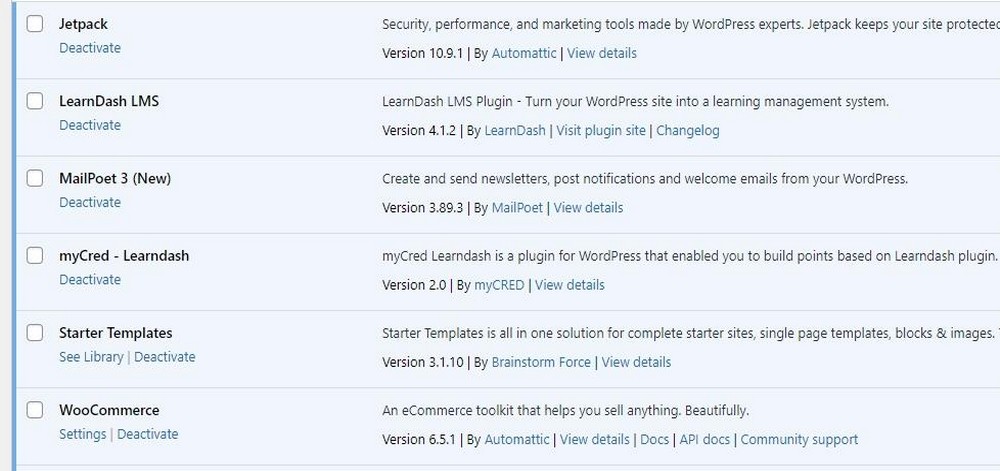The width and height of the screenshot is (1000, 471).
Task: Open LearnDash Visit plugin site link
Action: pyautogui.click(x=601, y=130)
